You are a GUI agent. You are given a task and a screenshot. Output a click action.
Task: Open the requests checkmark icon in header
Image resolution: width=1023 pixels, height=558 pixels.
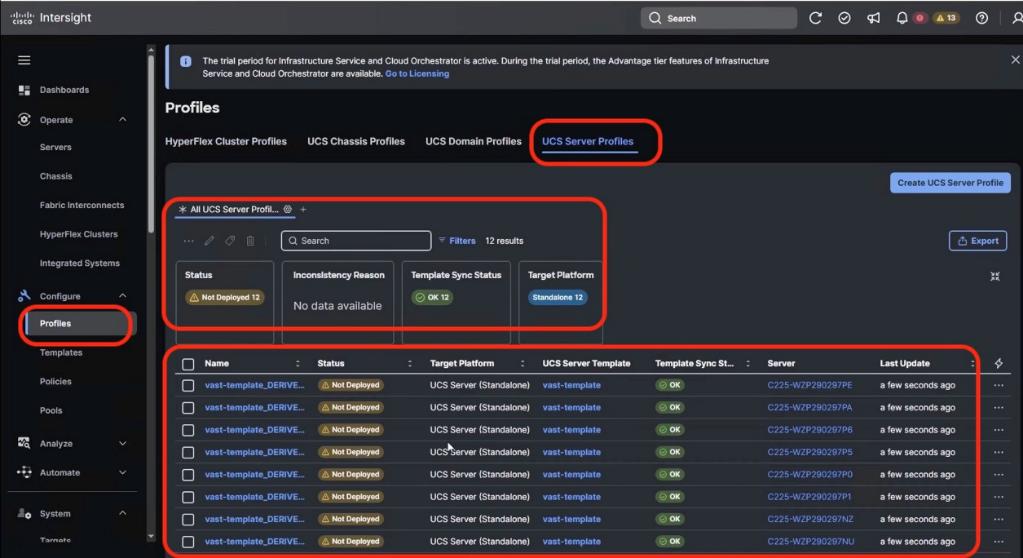(844, 18)
